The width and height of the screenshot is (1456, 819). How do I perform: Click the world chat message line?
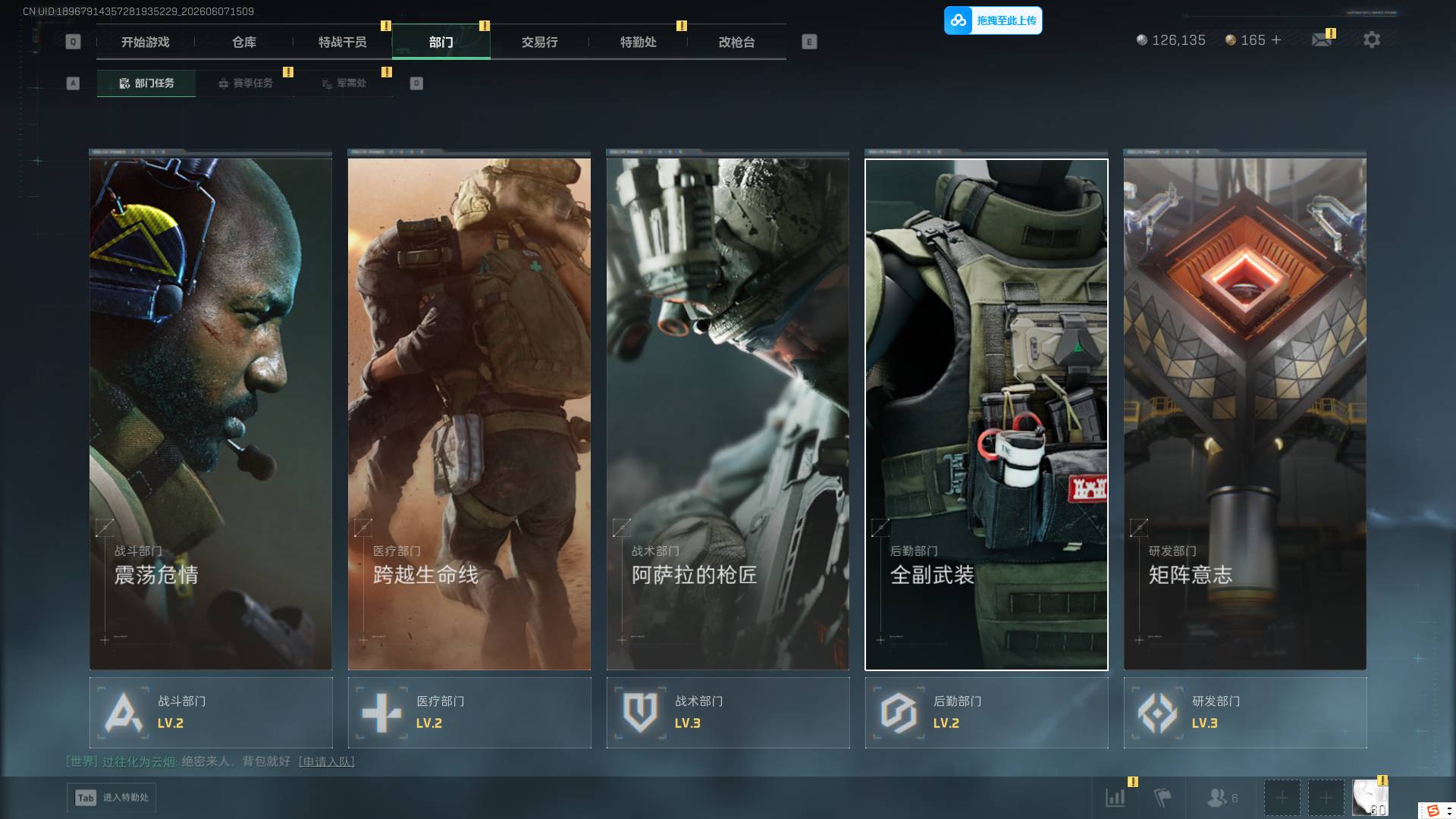coord(210,761)
